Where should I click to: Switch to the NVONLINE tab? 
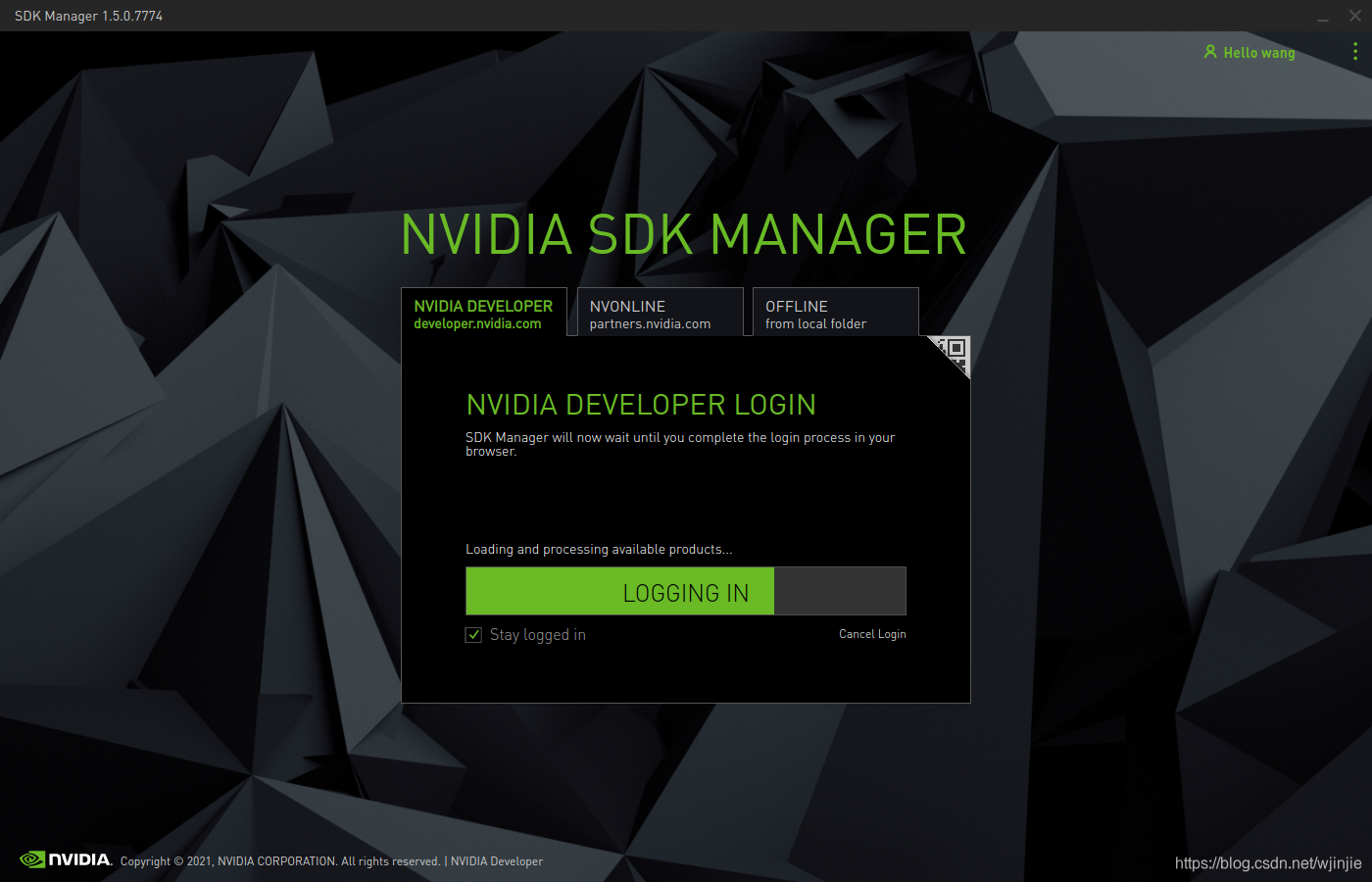pos(660,313)
